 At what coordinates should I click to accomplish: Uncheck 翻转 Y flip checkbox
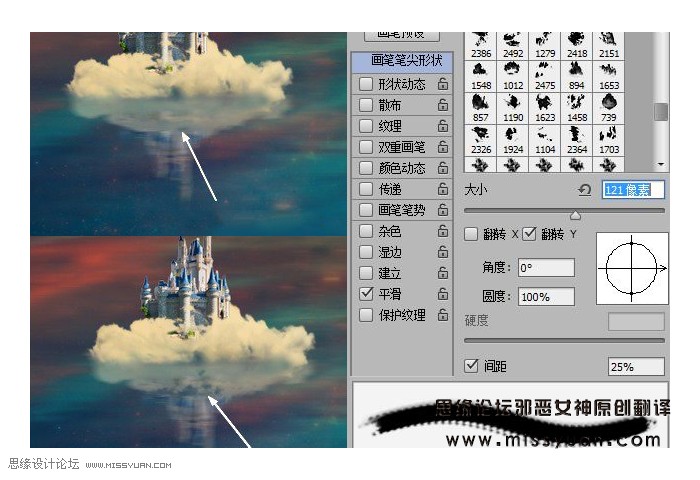coord(529,234)
